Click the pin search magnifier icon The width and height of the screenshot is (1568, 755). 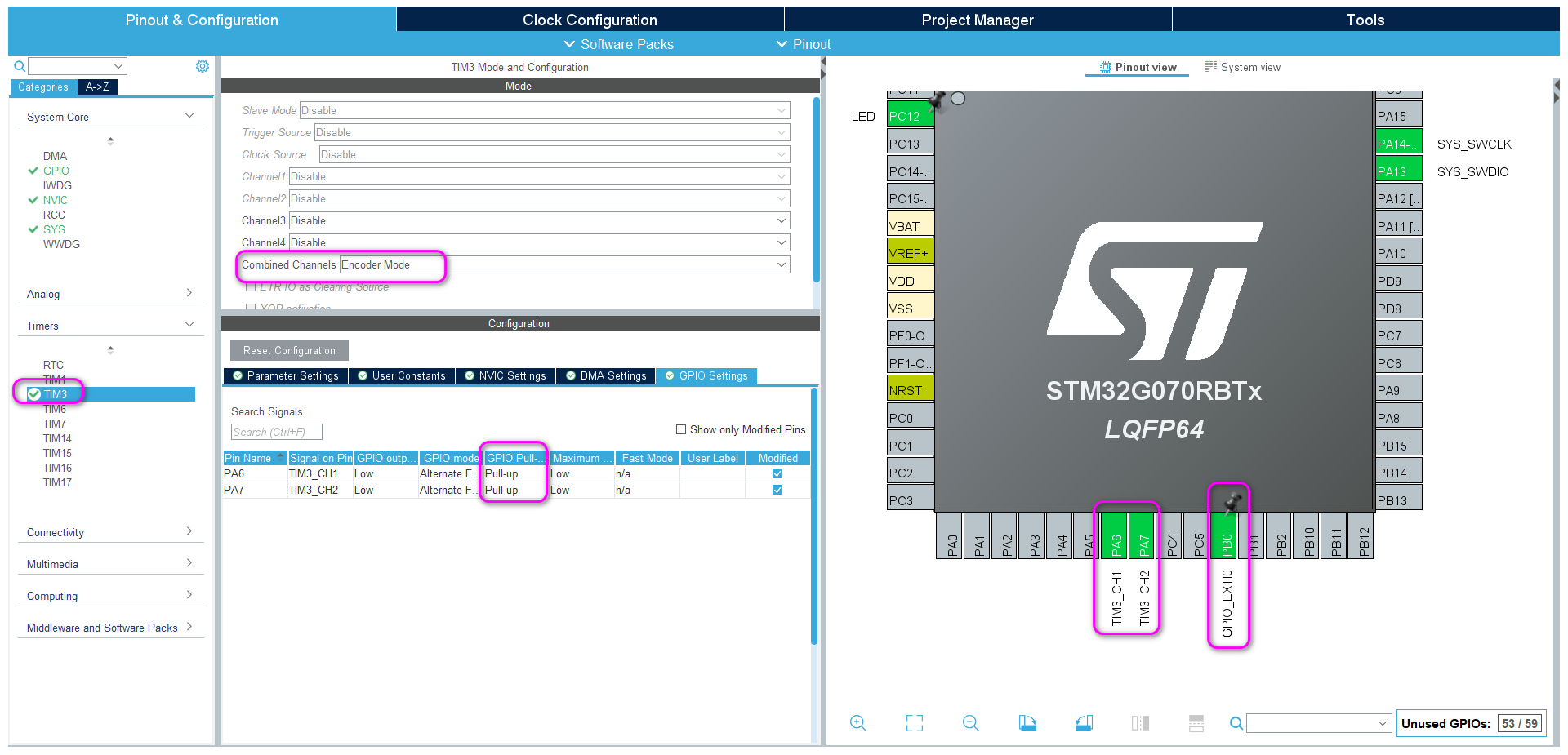pos(1236,723)
